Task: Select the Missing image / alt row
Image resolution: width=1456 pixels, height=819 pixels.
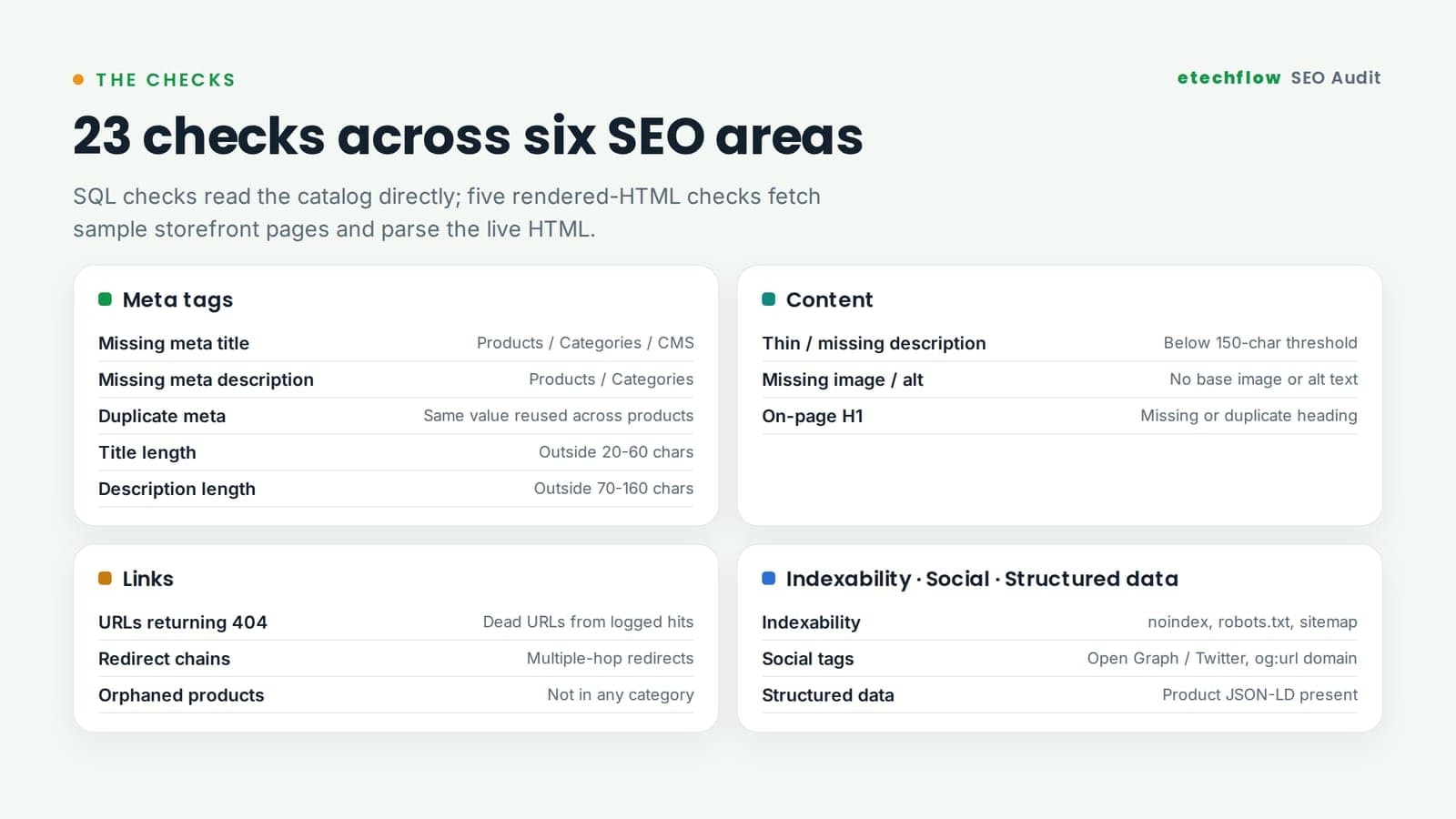Action: point(1059,379)
